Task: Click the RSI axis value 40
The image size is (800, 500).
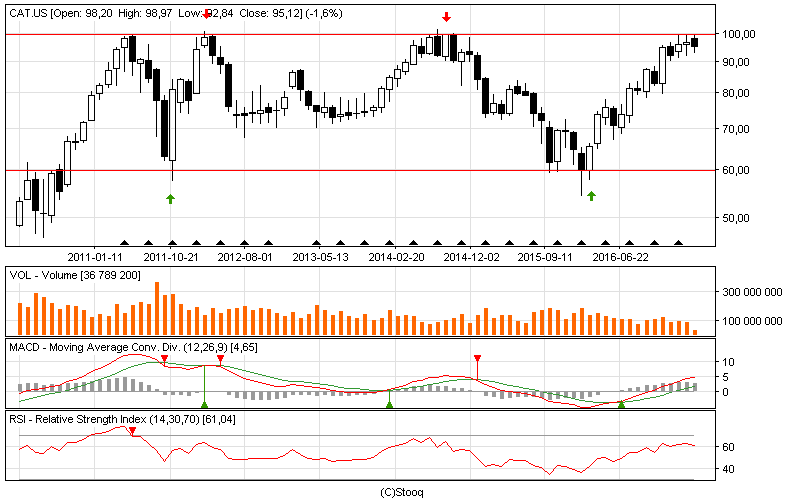Action: [x=729, y=469]
